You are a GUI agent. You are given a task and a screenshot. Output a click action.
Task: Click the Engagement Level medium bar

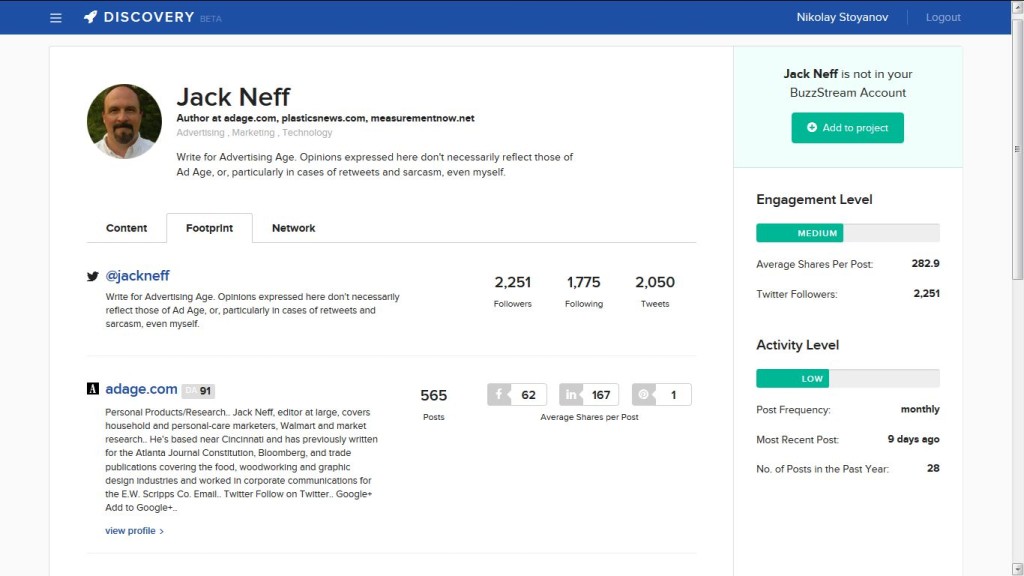[x=847, y=233]
